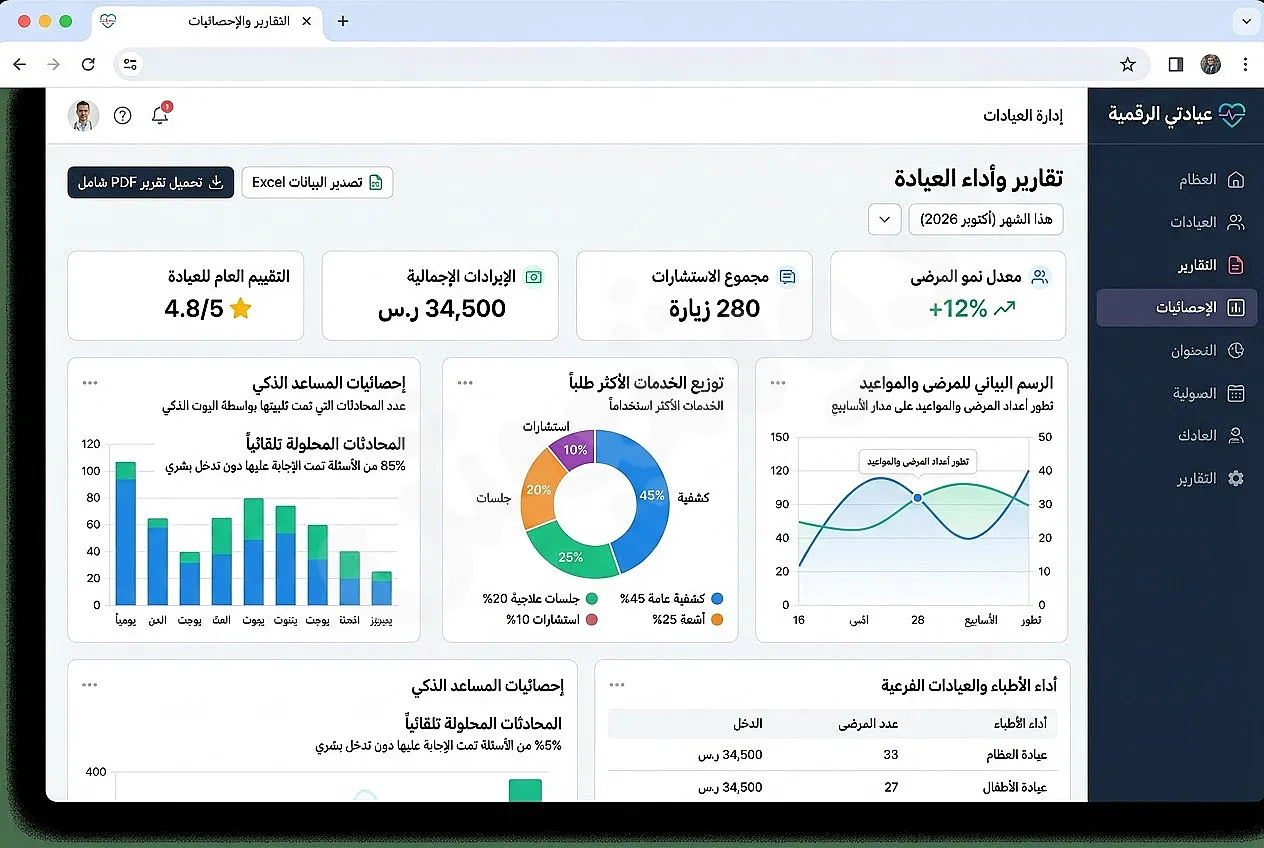Bookmark this page with the star icon
This screenshot has width=1264, height=848.
(1128, 64)
